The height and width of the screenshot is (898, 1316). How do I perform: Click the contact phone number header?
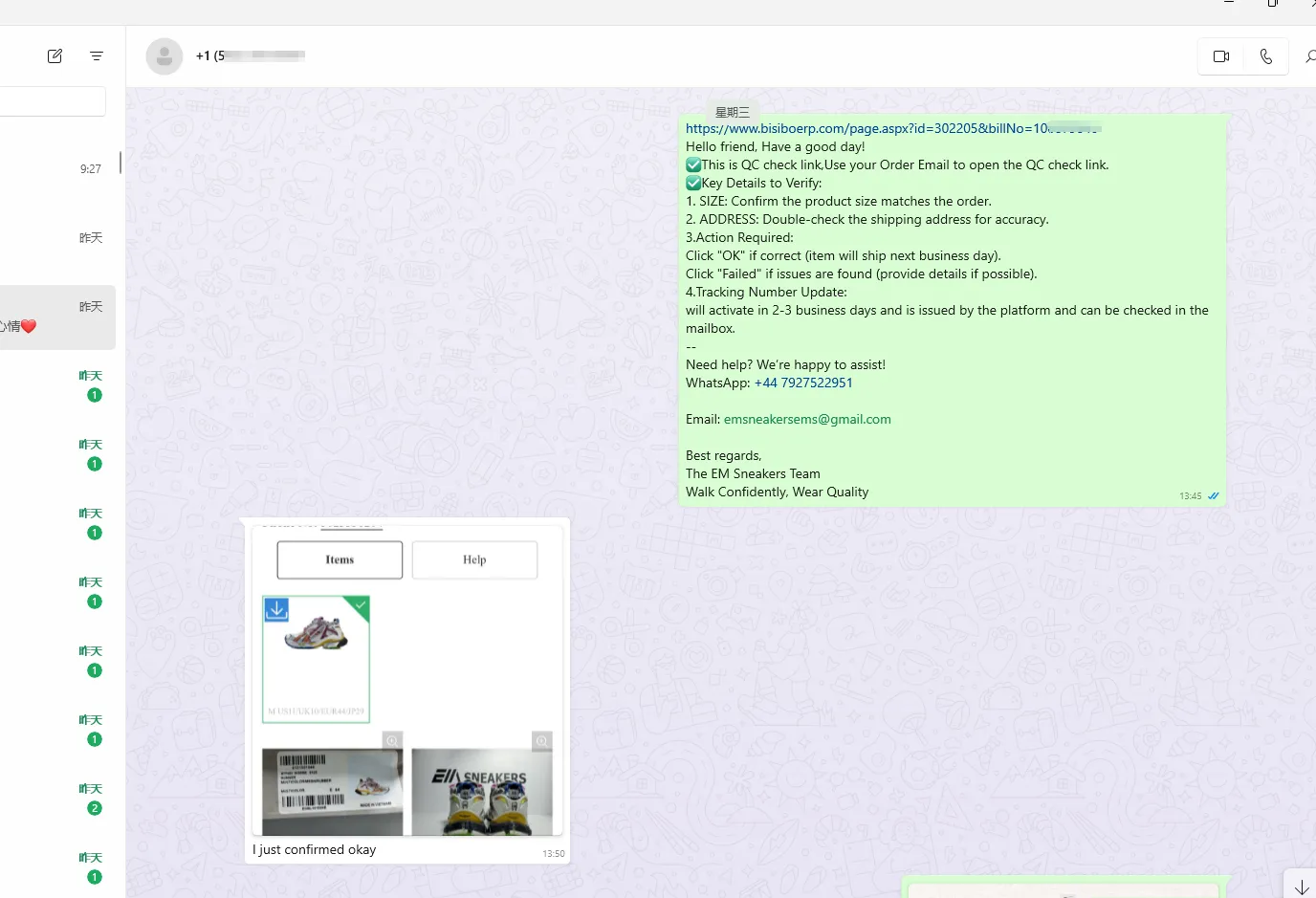point(250,56)
